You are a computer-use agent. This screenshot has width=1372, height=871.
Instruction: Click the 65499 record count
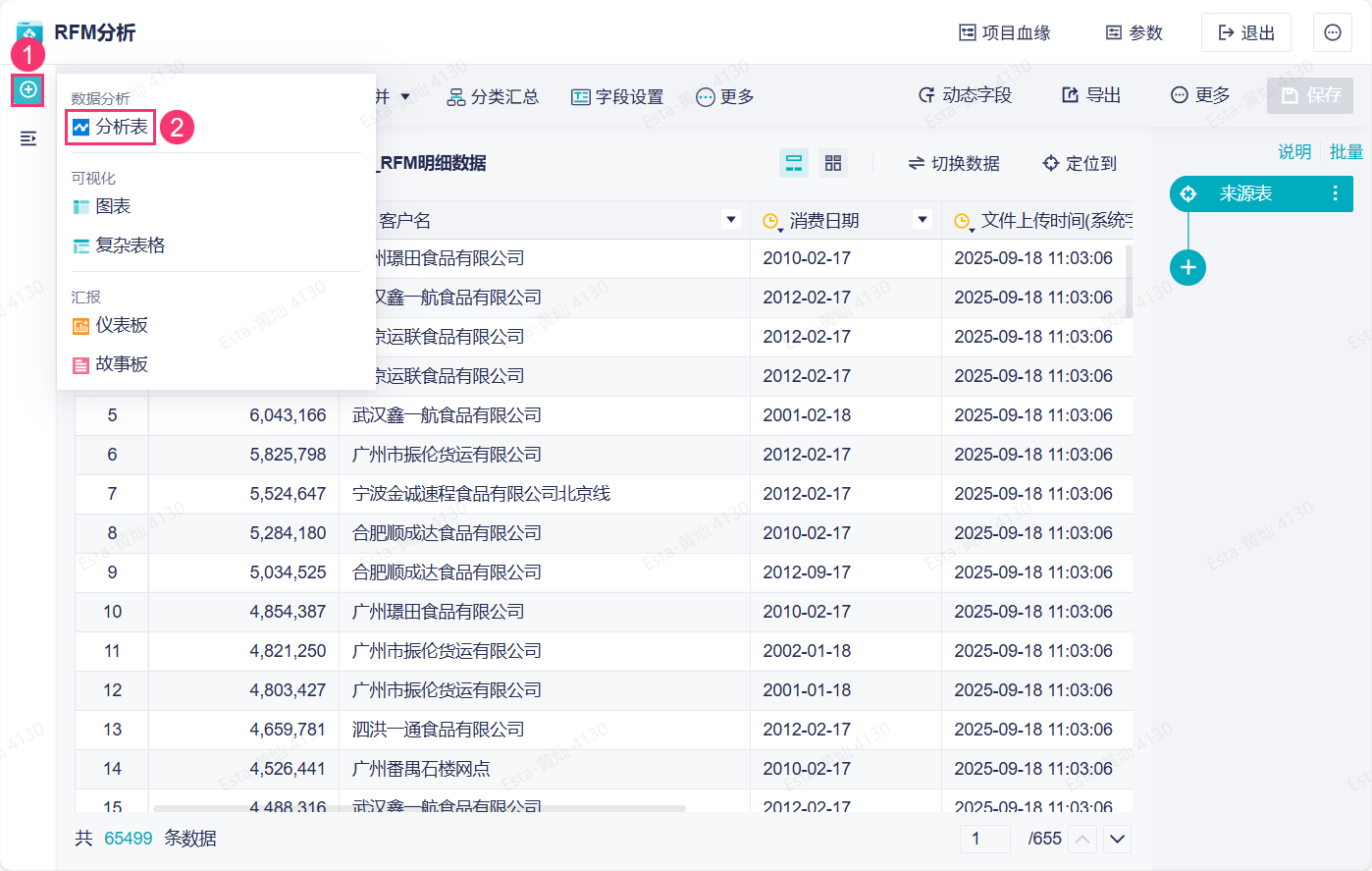pos(129,839)
